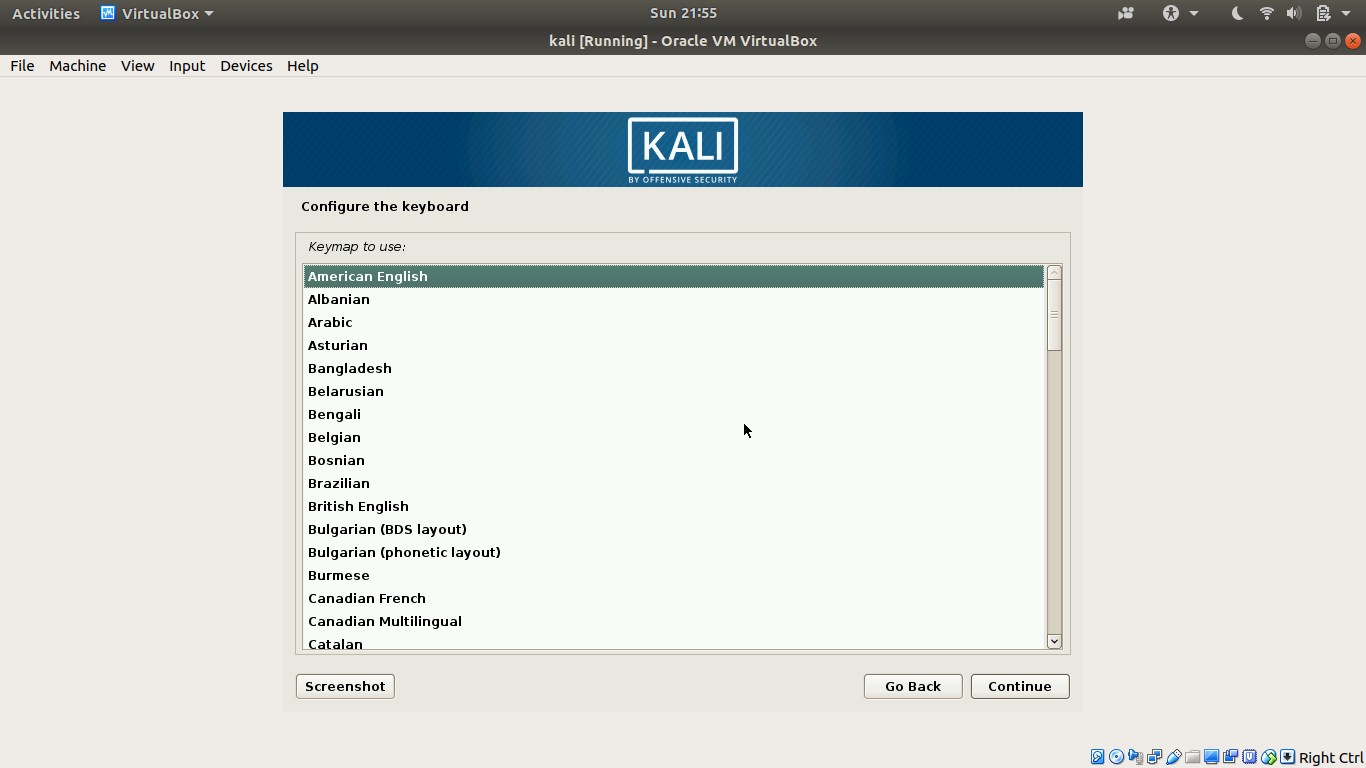
Task: Open the hard disk activity indicator
Action: 1097,757
